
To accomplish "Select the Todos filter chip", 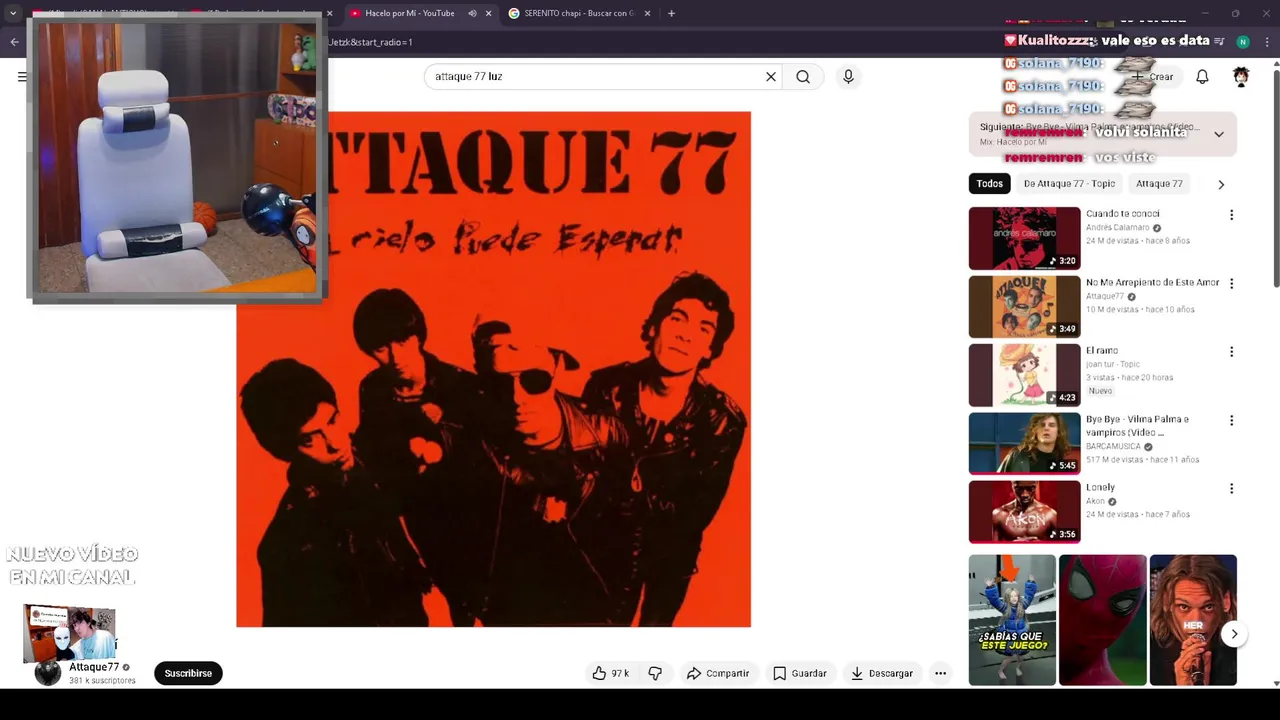I will point(990,183).
